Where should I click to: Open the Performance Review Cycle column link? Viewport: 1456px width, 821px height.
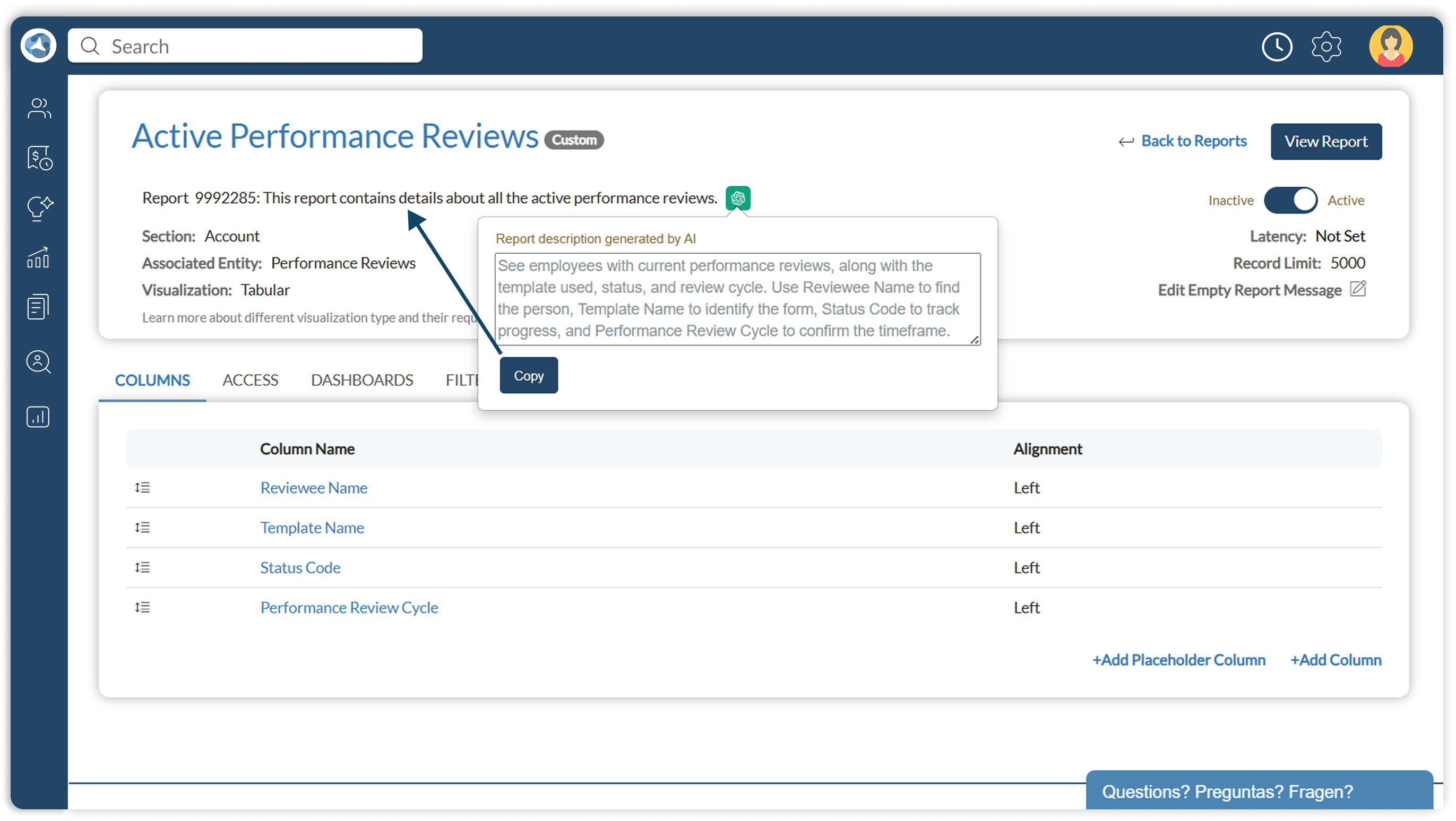point(349,608)
